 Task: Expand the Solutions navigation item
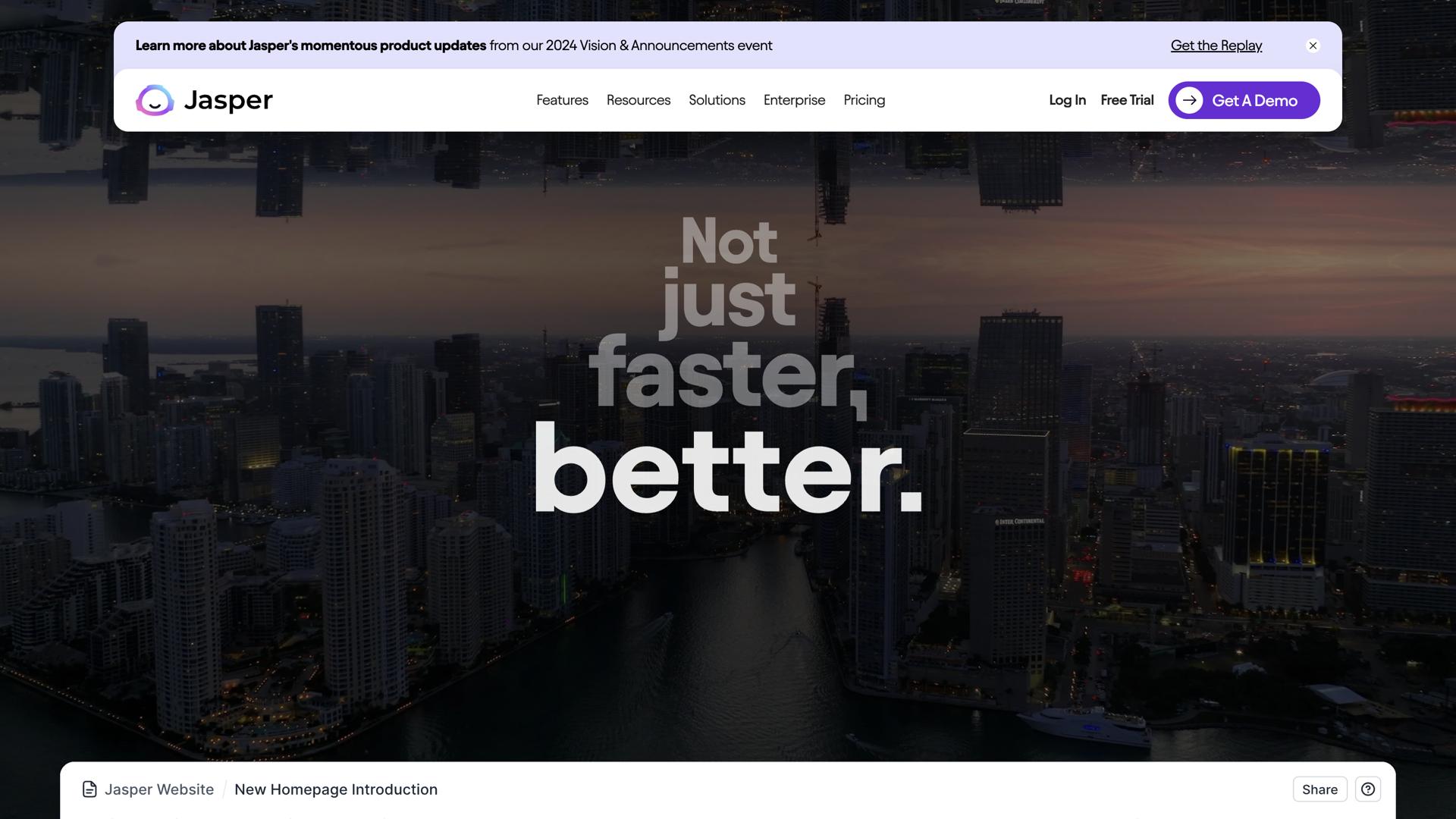pyautogui.click(x=717, y=100)
